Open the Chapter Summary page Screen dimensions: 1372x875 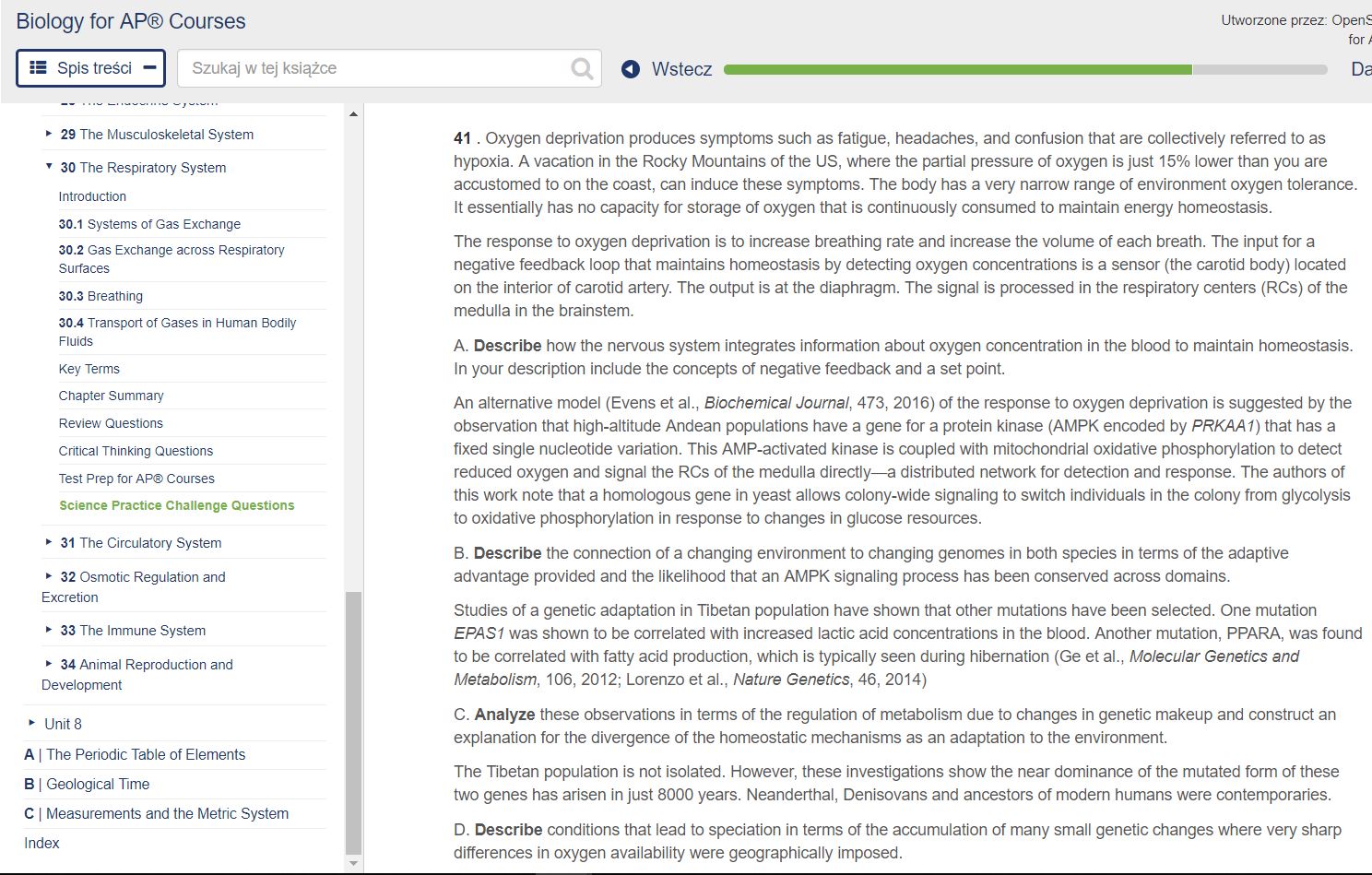(x=111, y=396)
